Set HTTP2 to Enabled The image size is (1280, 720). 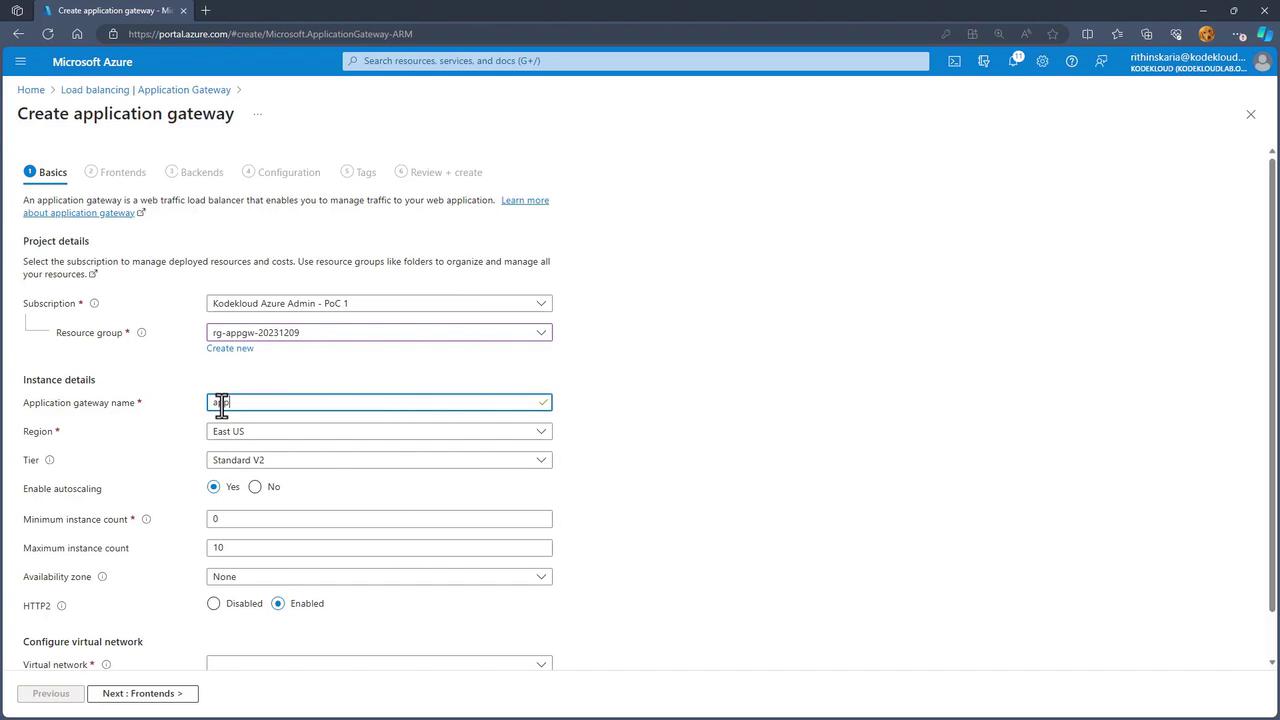point(278,604)
